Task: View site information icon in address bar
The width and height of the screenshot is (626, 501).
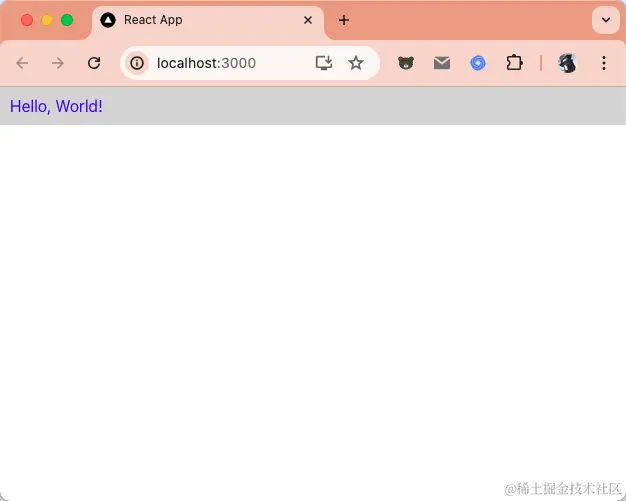Action: pos(137,63)
